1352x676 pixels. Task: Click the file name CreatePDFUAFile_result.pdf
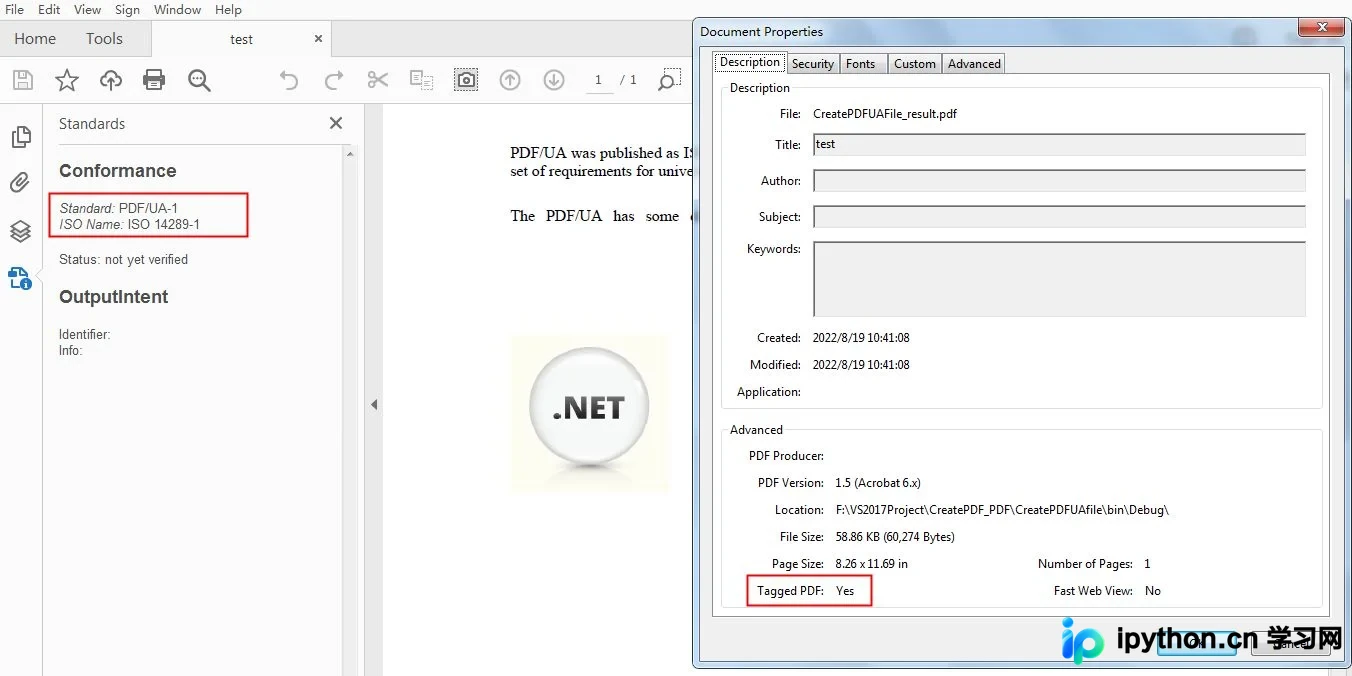pyautogui.click(x=885, y=114)
